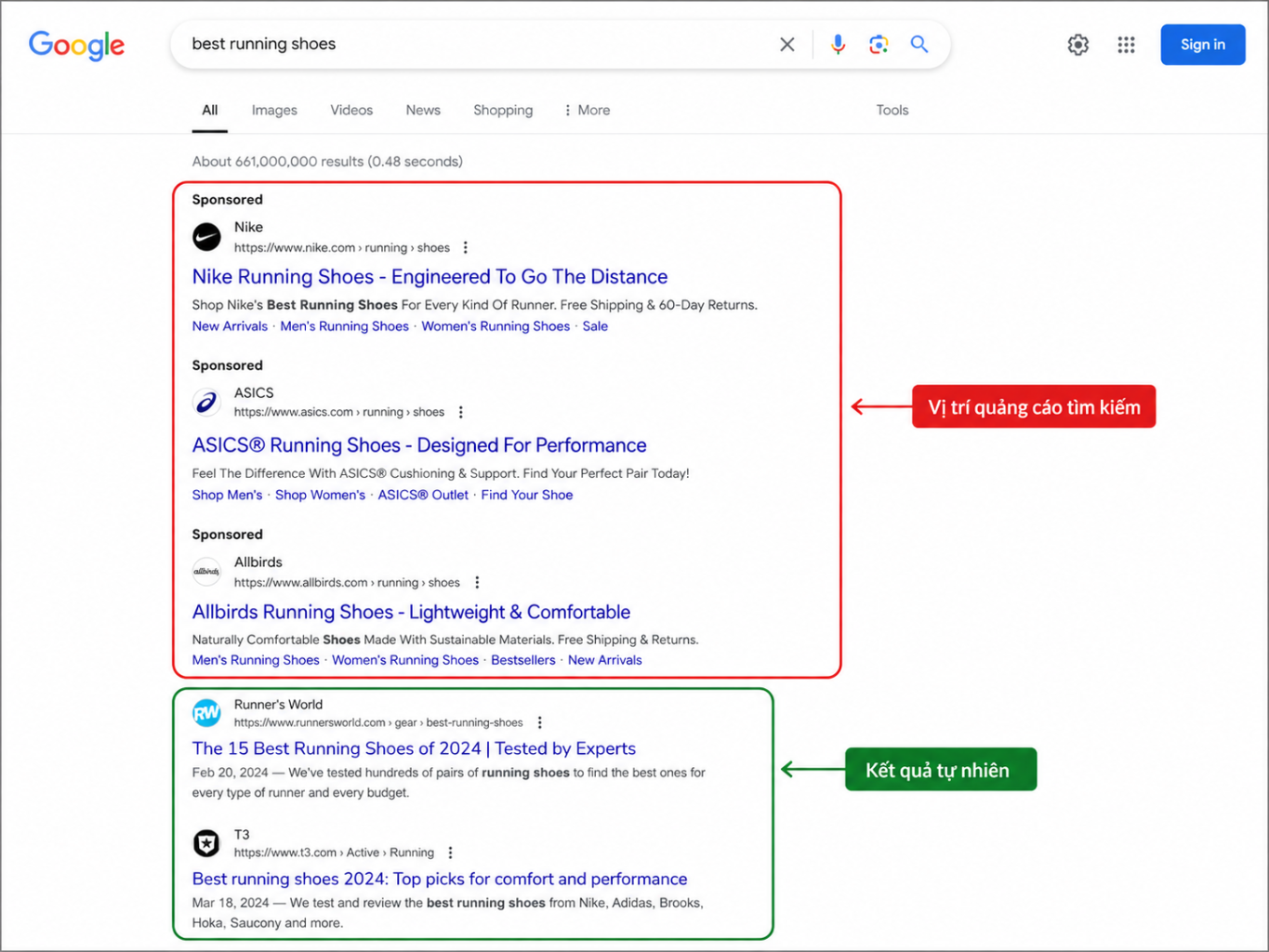Open Nike's Men's Running Shoes sitelink
The height and width of the screenshot is (952, 1269).
(x=345, y=326)
